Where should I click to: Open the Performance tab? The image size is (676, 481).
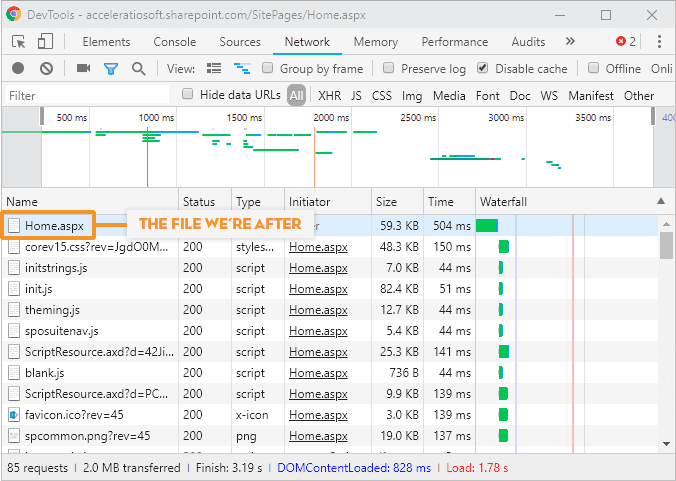(454, 42)
